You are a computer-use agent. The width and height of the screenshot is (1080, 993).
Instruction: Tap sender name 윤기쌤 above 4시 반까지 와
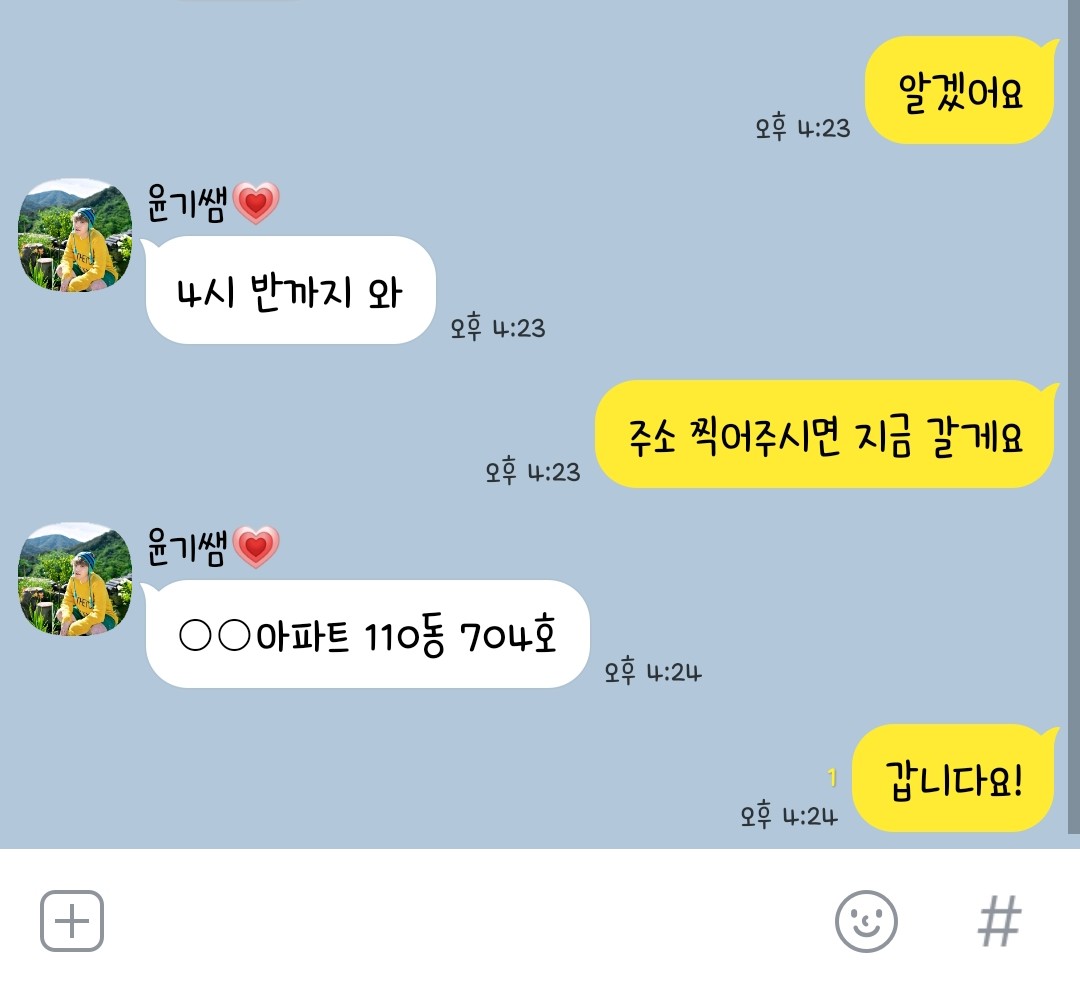coord(187,203)
